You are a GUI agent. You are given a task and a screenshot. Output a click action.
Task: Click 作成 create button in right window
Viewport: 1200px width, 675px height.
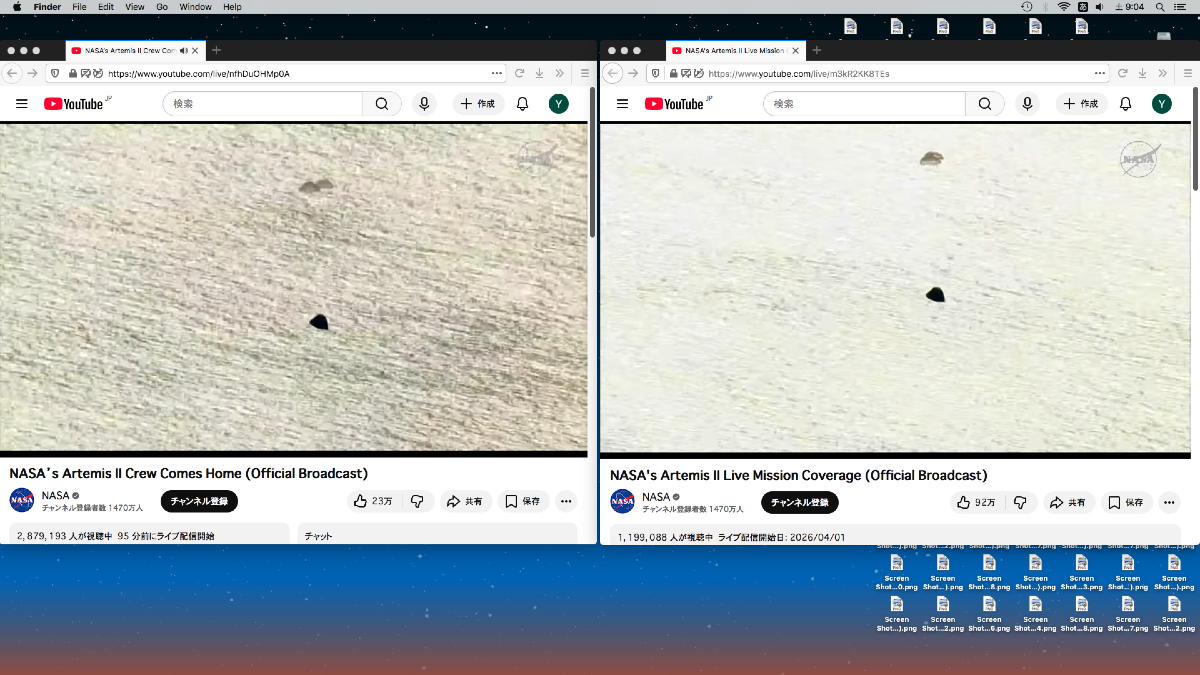pos(1081,104)
